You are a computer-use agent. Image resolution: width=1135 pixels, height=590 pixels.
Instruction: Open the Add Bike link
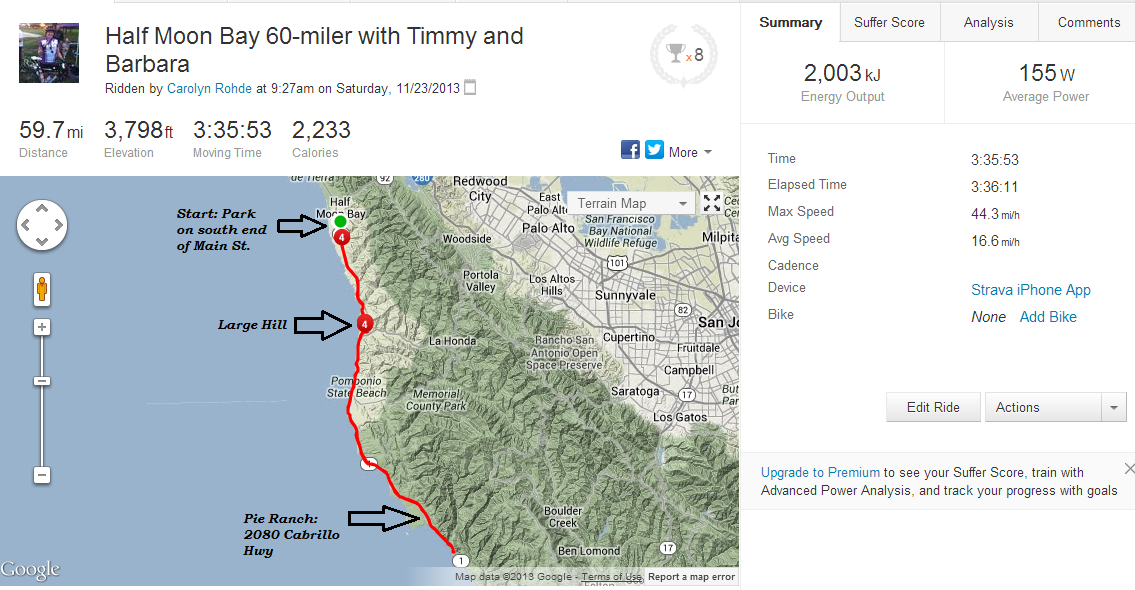(x=1048, y=316)
